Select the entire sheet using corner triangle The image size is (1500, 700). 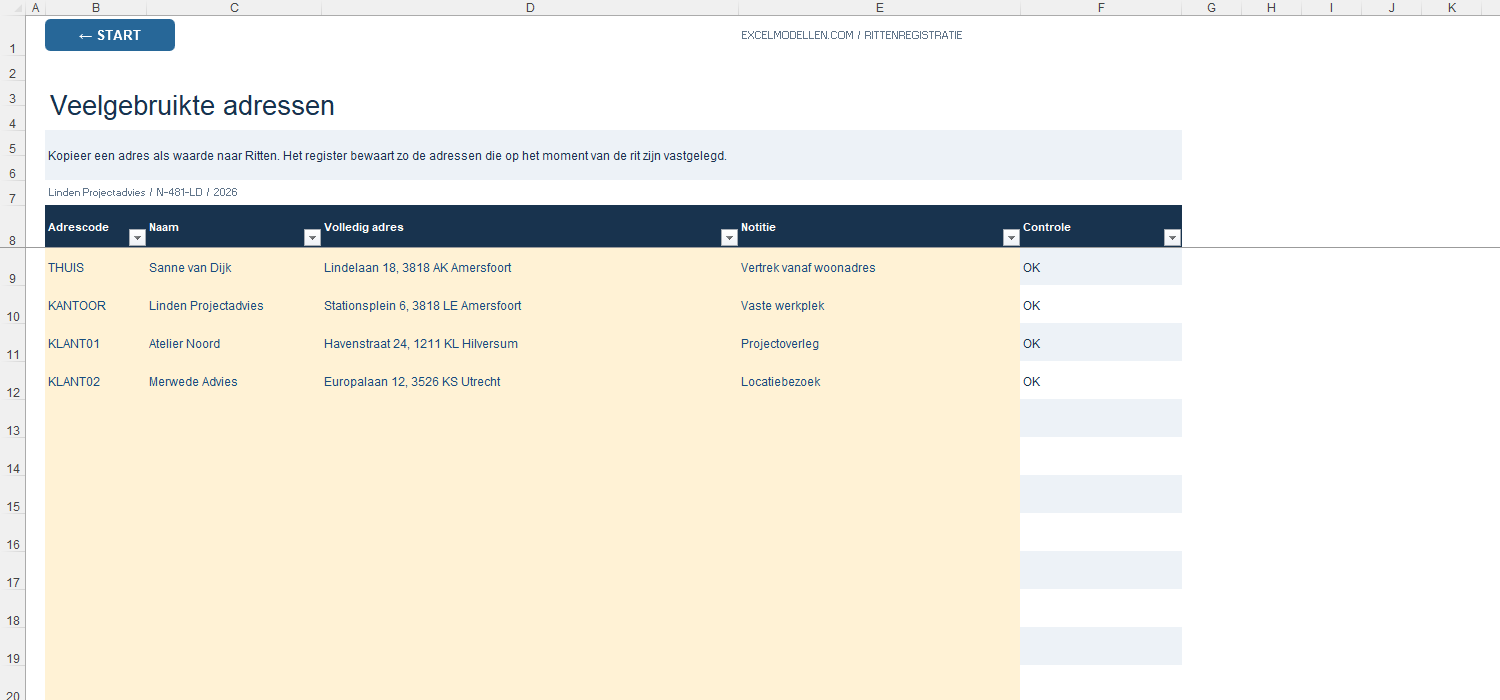12,8
